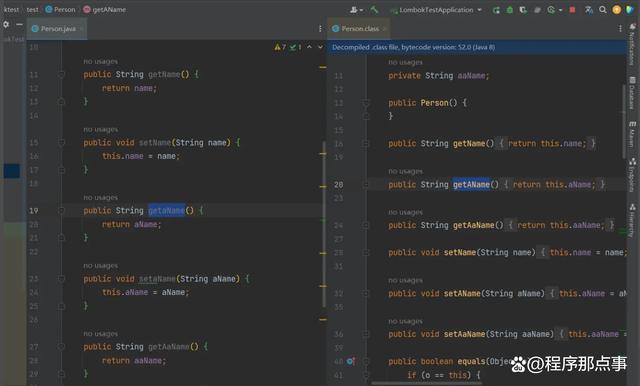The width and height of the screenshot is (640, 386).
Task: Click the decompiled class file banner text
Action: [x=413, y=47]
